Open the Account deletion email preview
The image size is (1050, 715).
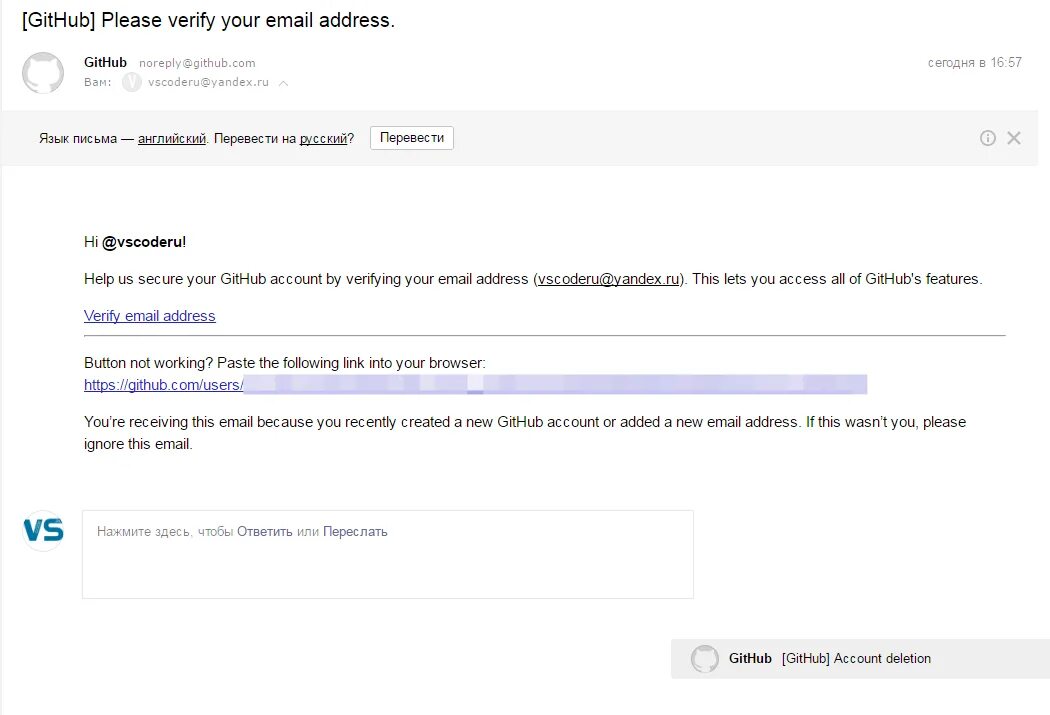point(856,658)
